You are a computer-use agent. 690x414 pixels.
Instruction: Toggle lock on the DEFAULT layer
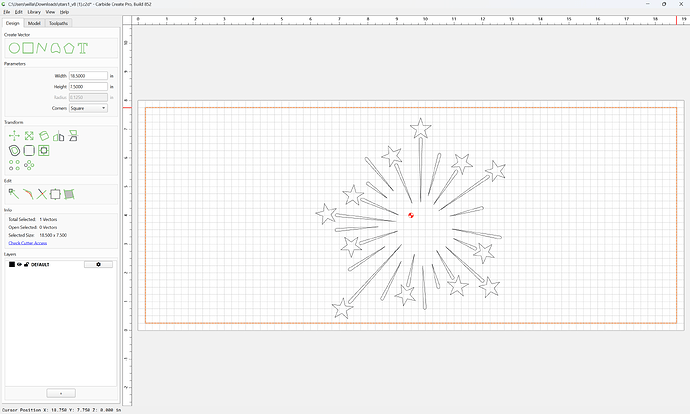pyautogui.click(x=26, y=264)
